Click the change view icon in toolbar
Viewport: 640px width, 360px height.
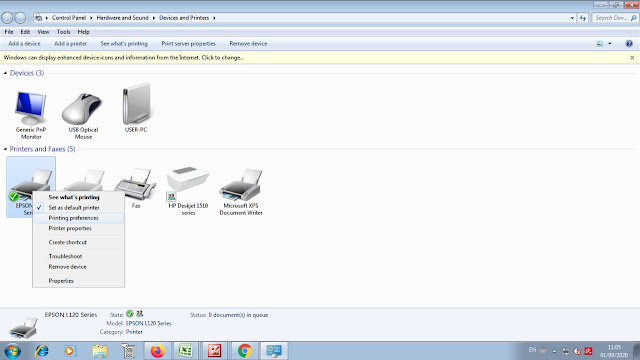coord(599,44)
